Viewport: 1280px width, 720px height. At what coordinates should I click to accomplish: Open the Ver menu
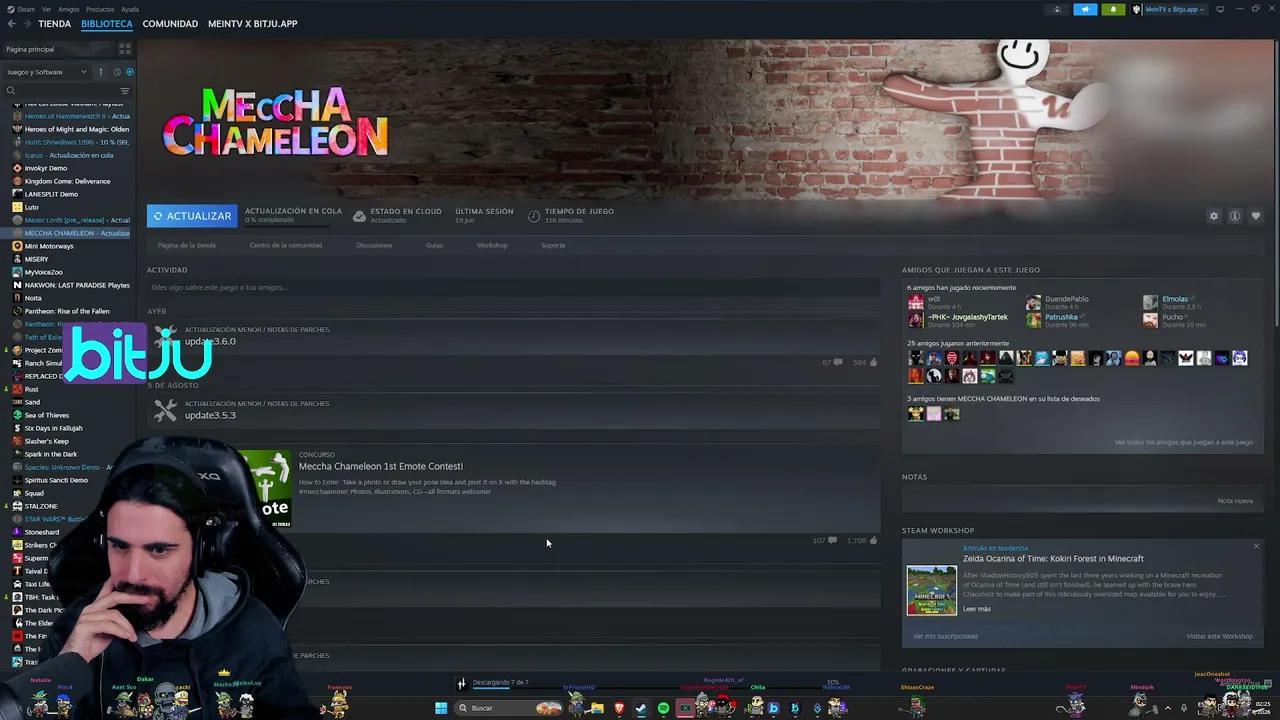coord(47,9)
